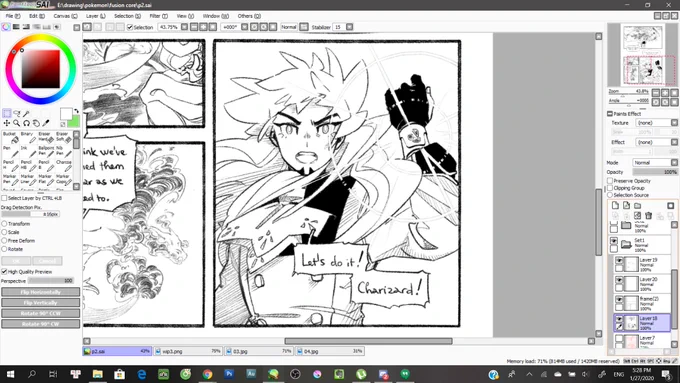Select the Binary pen tool
Screen dimensions: 680x383
tap(28, 137)
